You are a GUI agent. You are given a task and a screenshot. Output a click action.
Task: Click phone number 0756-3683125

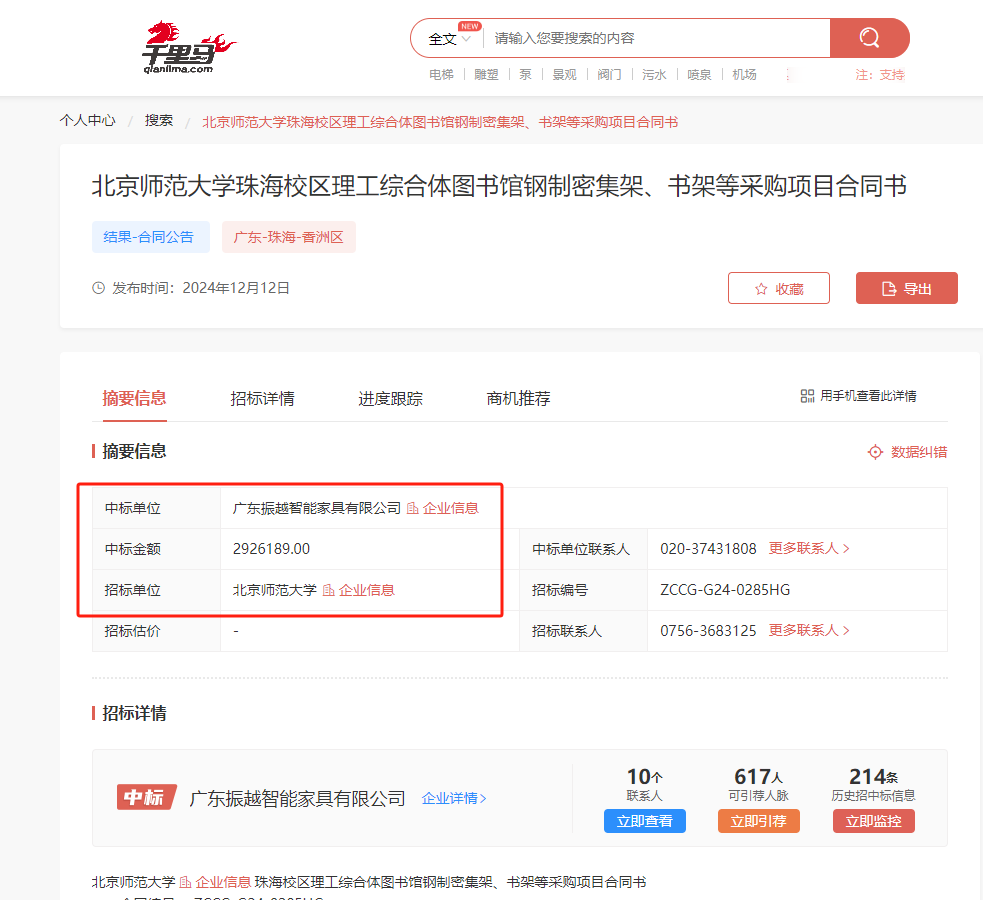point(708,631)
